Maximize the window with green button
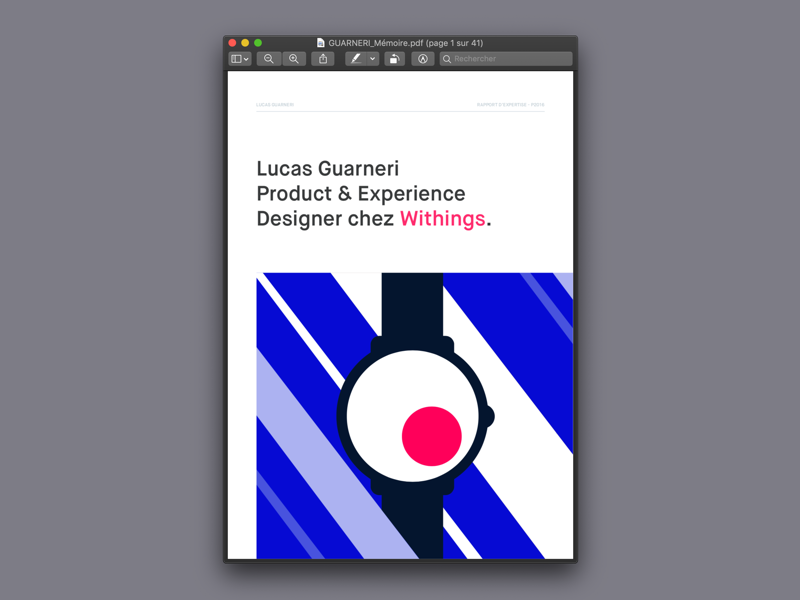Image resolution: width=800 pixels, height=600 pixels. click(258, 43)
